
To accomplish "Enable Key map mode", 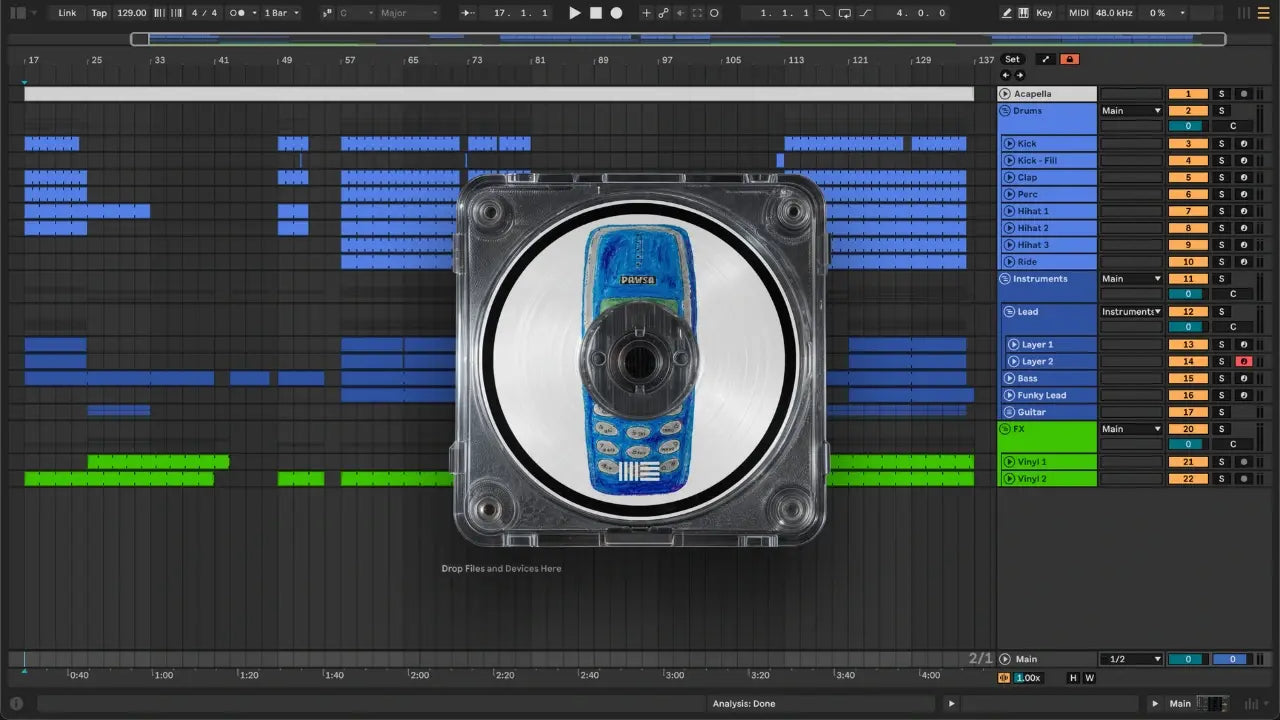I will pos(1044,13).
